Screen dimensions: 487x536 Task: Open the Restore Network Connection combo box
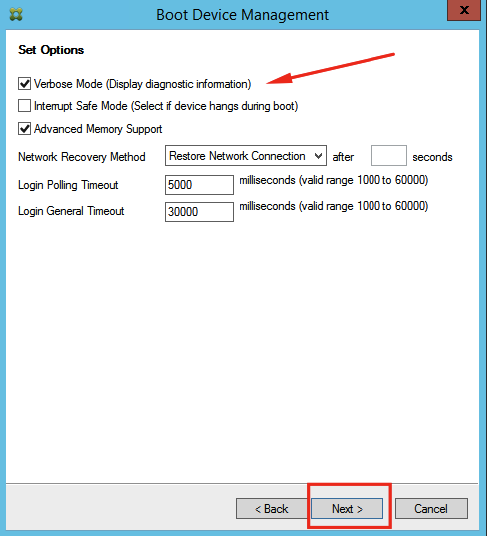point(246,156)
